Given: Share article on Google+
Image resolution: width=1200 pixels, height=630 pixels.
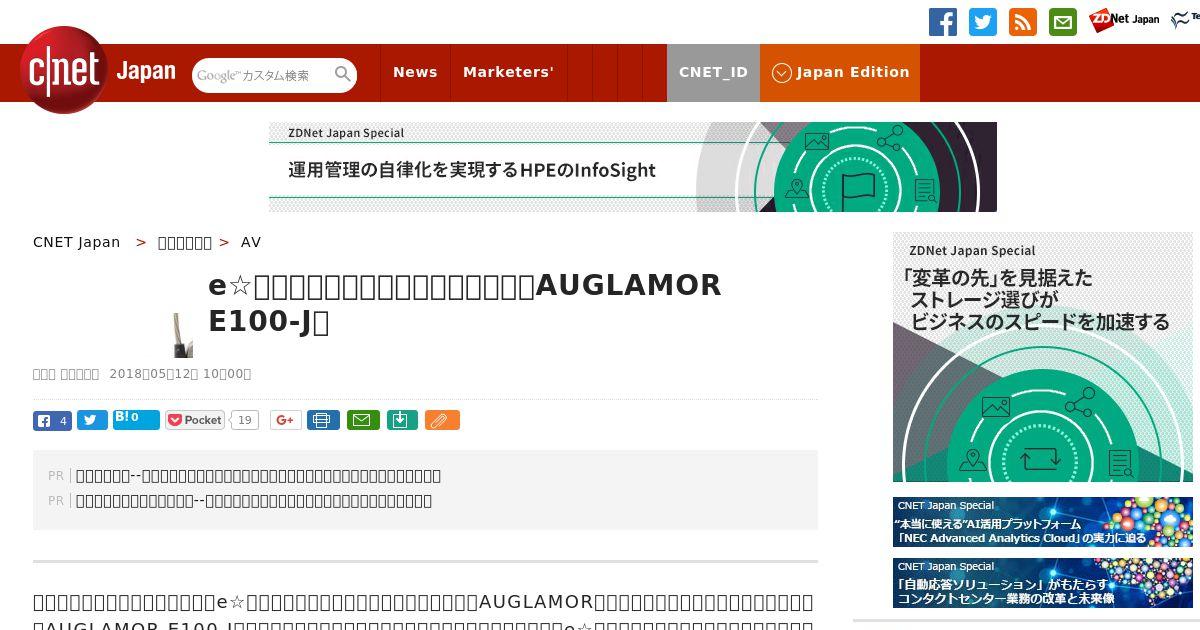Looking at the screenshot, I should pyautogui.click(x=286, y=420).
